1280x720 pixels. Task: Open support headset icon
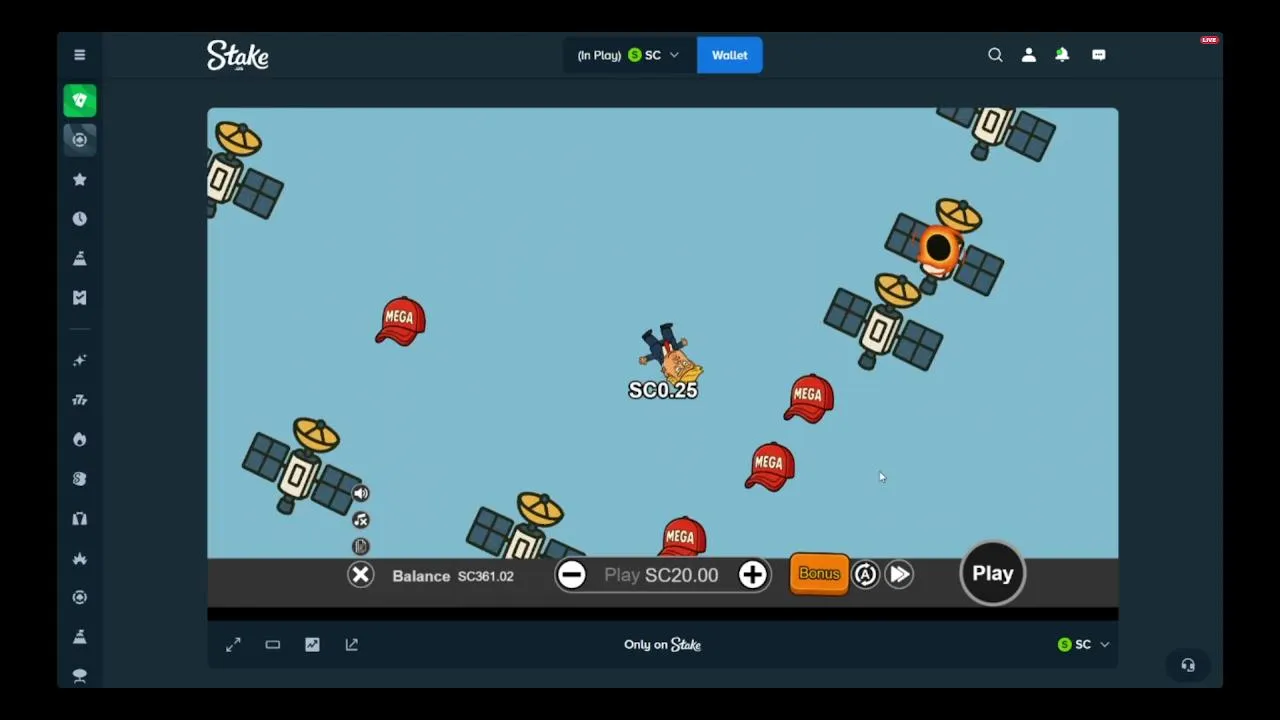(x=1188, y=665)
